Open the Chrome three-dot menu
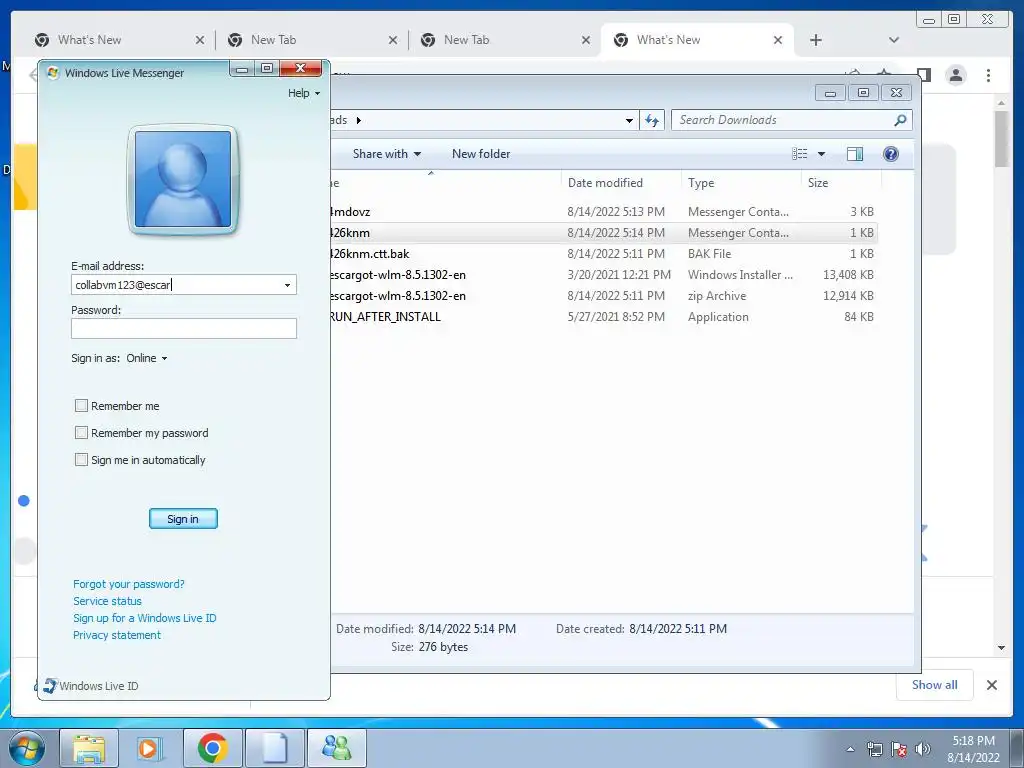Screen dimensions: 1024x768 pyautogui.click(x=988, y=75)
